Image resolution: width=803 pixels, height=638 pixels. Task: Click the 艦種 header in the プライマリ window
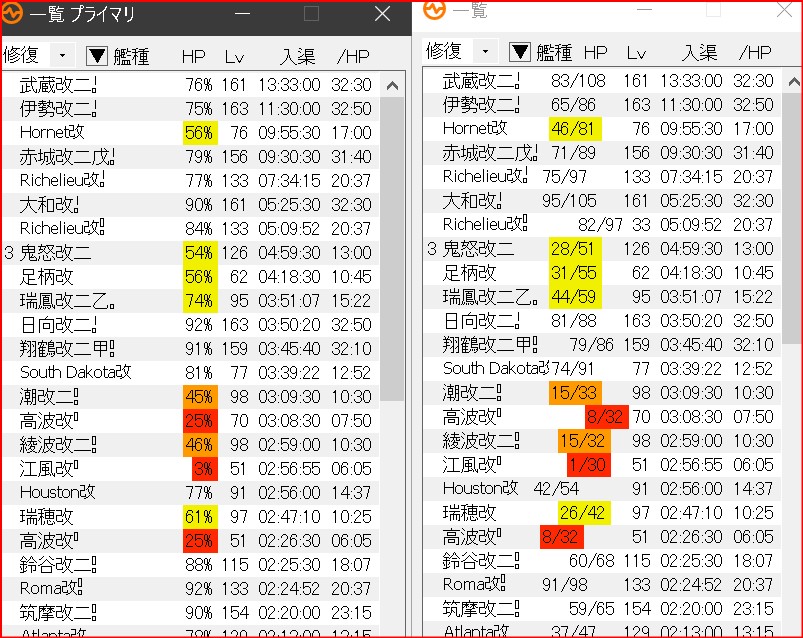tap(131, 56)
